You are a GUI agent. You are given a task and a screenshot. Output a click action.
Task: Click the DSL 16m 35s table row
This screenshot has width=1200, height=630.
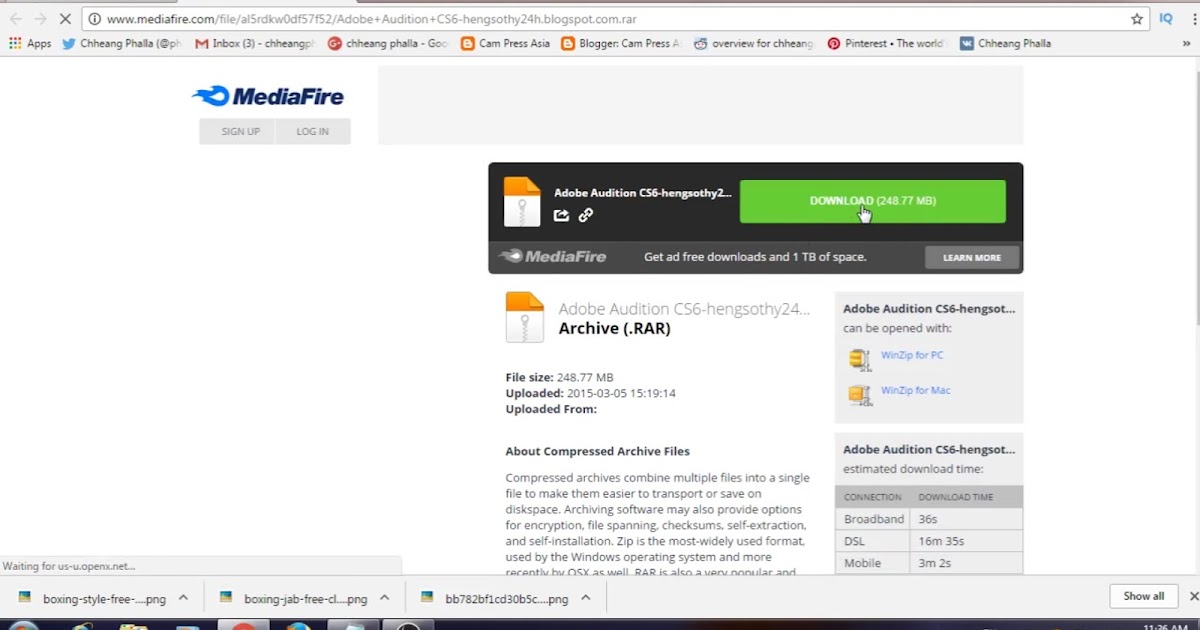929,541
